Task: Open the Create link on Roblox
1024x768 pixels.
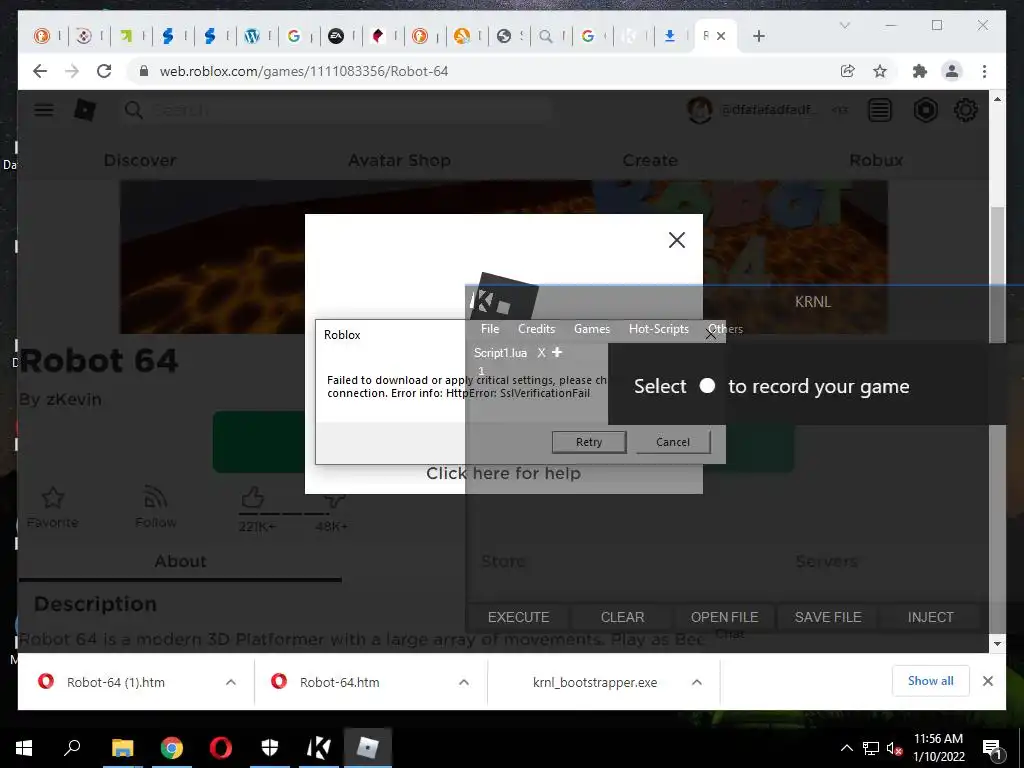Action: pyautogui.click(x=650, y=160)
